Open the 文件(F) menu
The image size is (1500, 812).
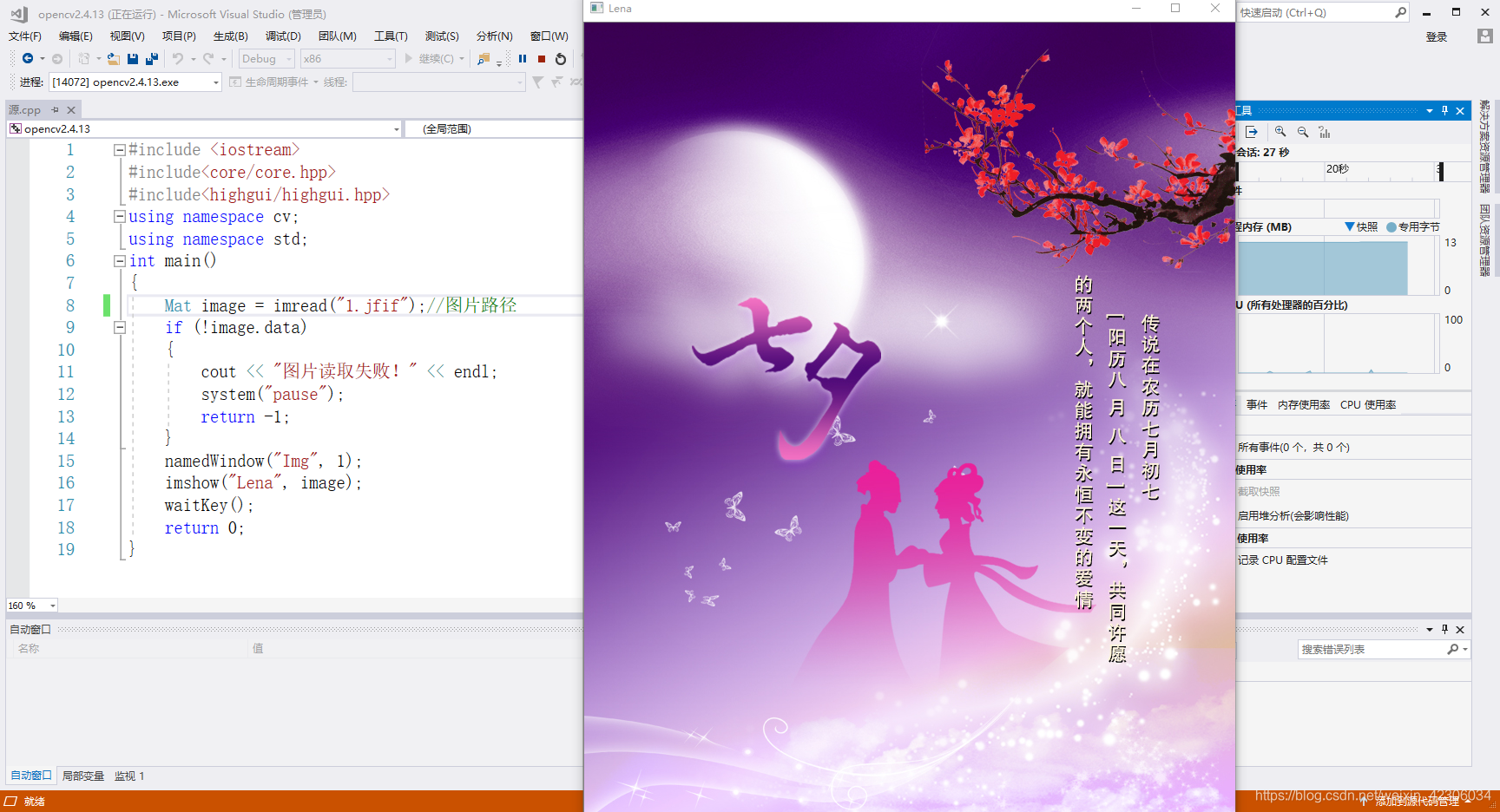(25, 36)
